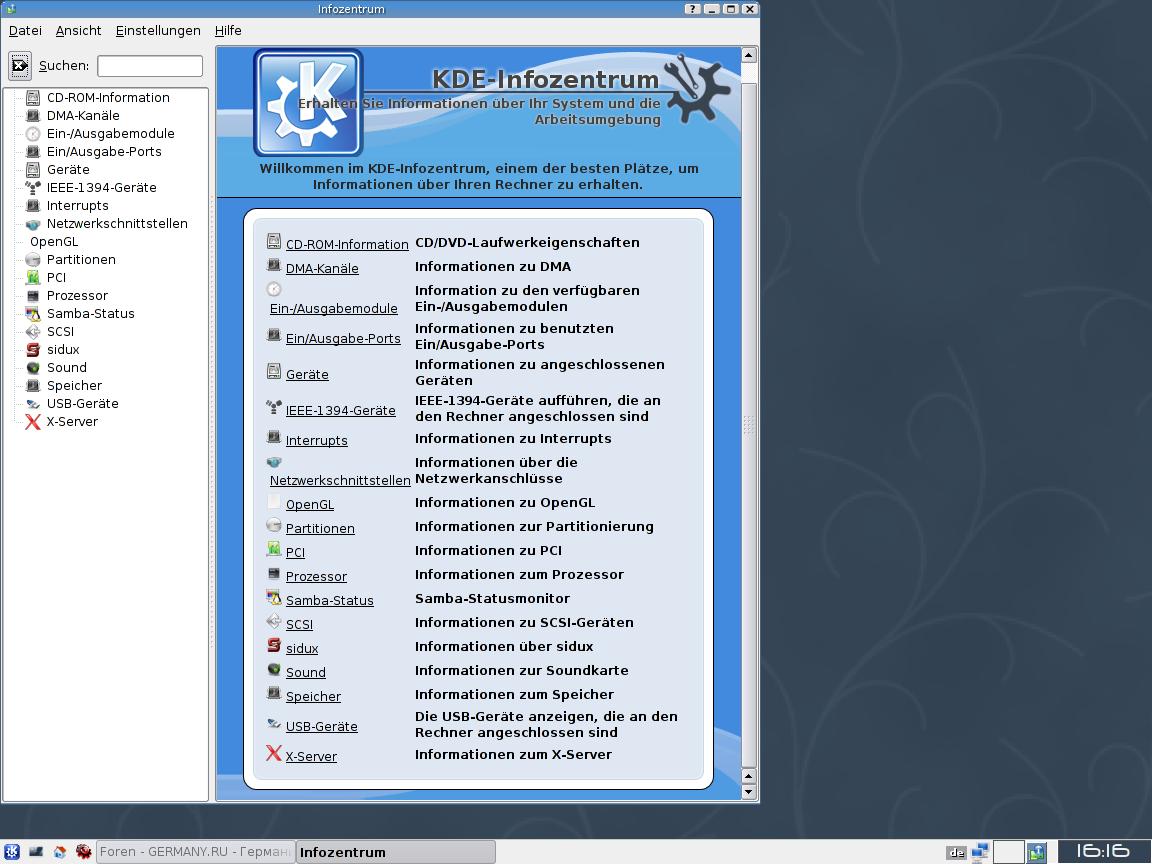
Task: Click the Partitionen disk icon in the sidebar
Action: tap(32, 260)
